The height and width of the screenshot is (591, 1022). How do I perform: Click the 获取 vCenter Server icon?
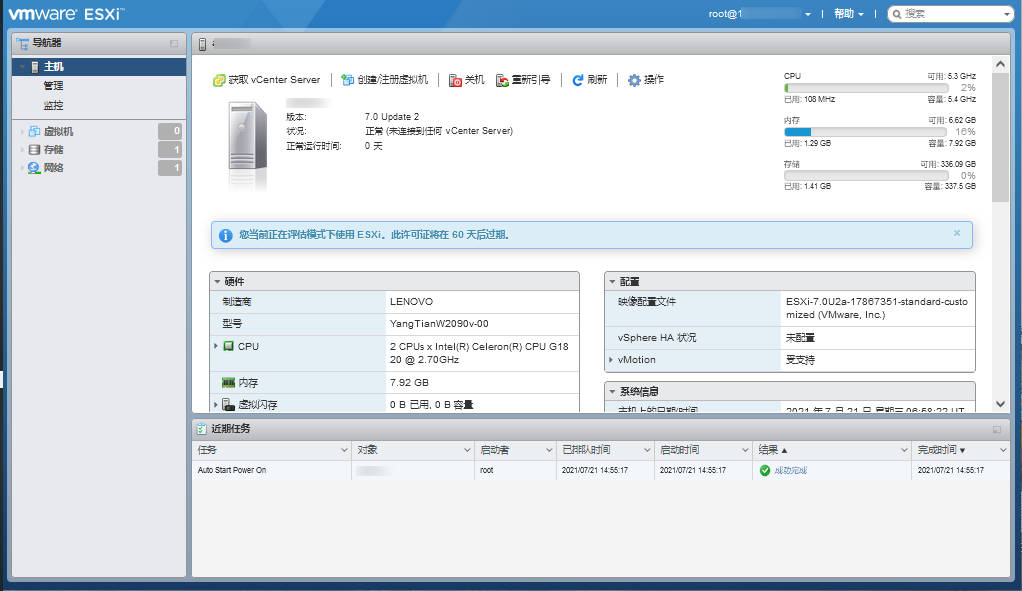(219, 80)
